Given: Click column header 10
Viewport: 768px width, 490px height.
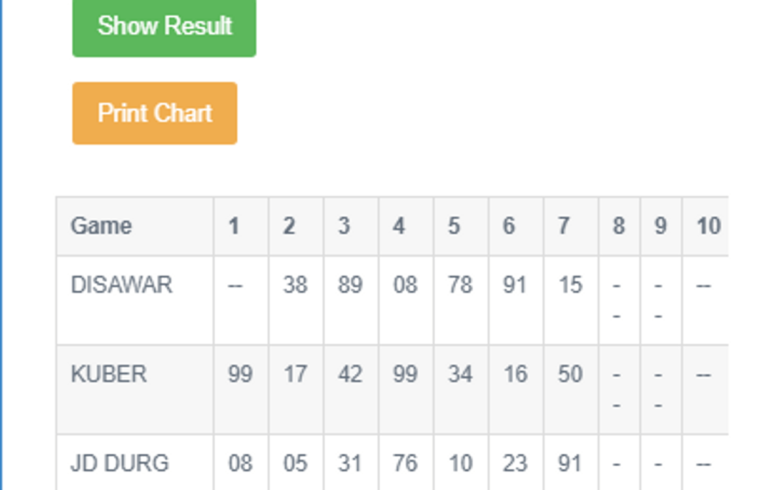Looking at the screenshot, I should pyautogui.click(x=708, y=226).
